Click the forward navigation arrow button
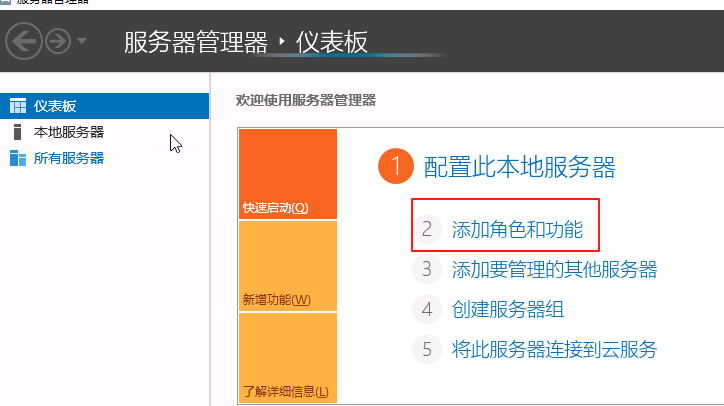724x406 pixels. (x=58, y=41)
